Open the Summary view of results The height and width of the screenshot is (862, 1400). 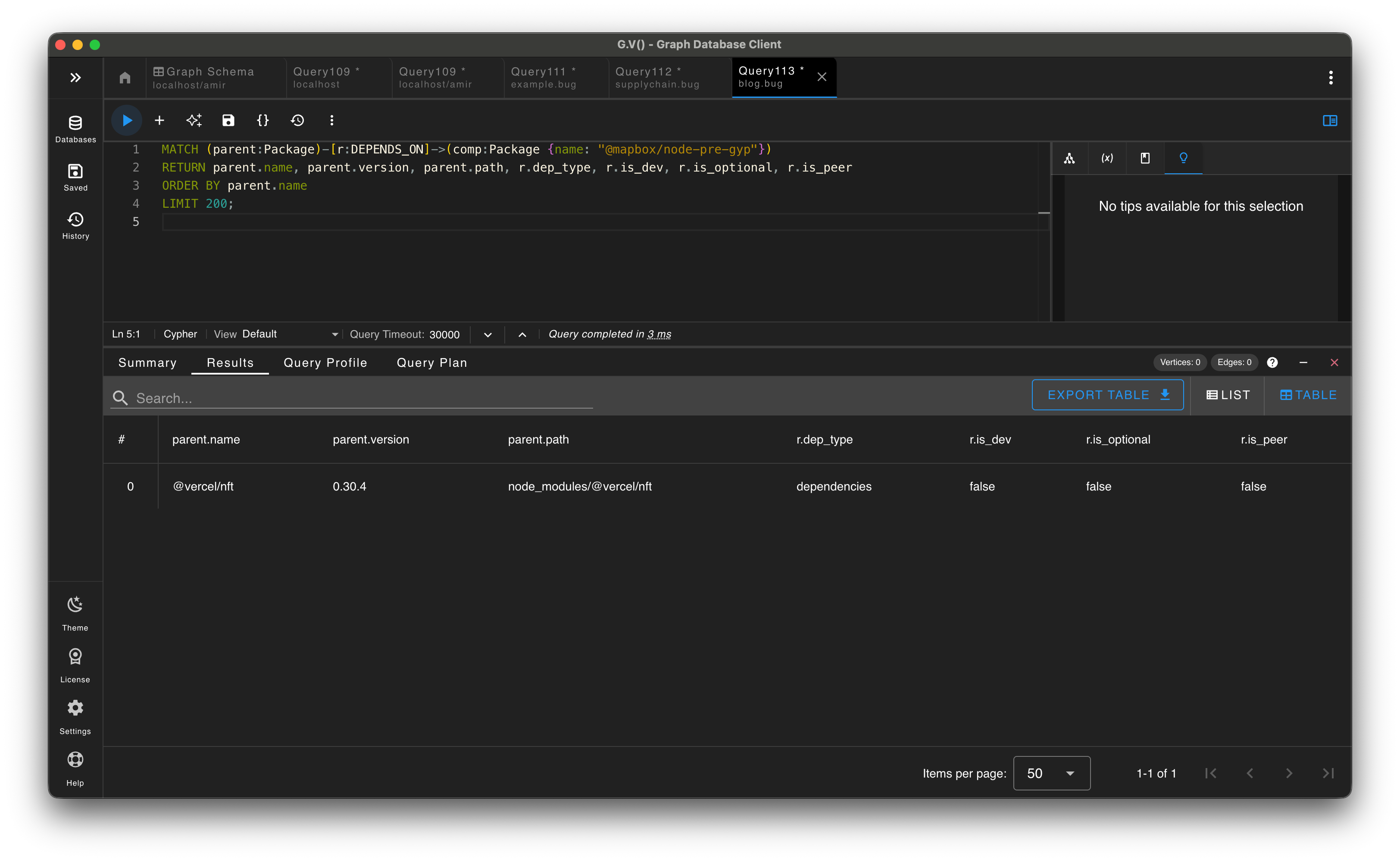click(x=147, y=362)
